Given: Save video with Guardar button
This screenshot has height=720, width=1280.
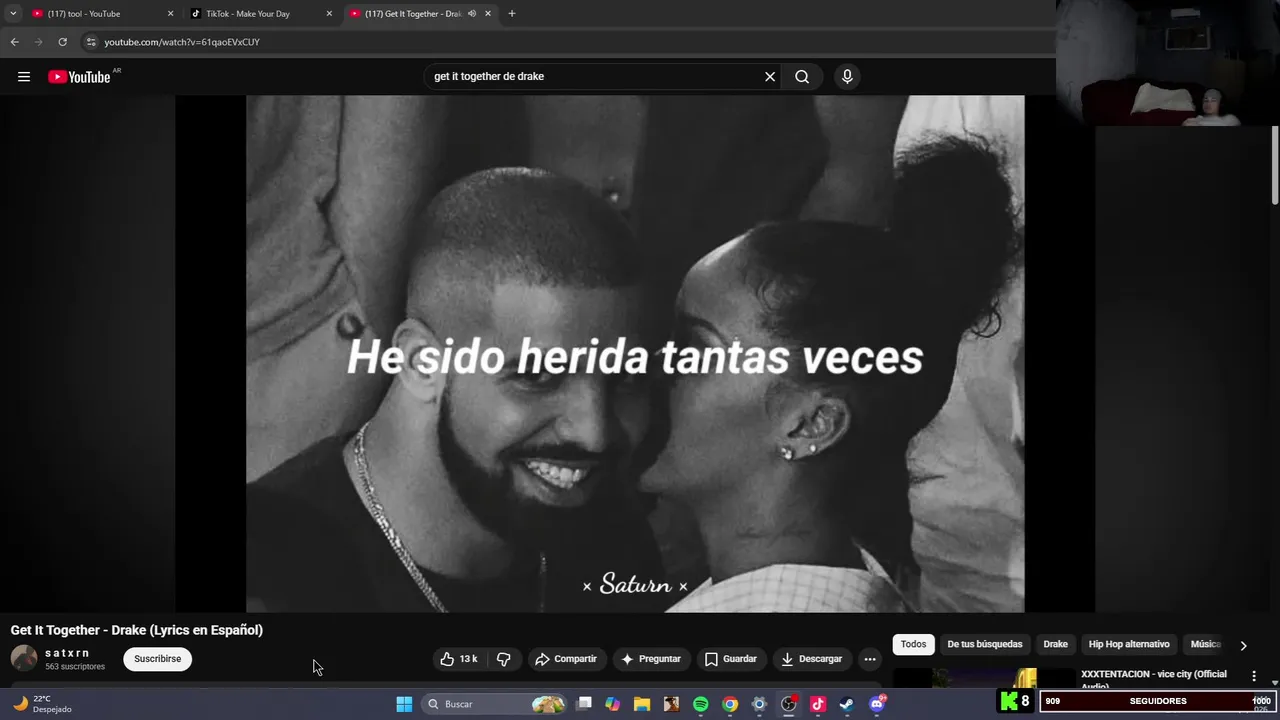Looking at the screenshot, I should tap(731, 659).
